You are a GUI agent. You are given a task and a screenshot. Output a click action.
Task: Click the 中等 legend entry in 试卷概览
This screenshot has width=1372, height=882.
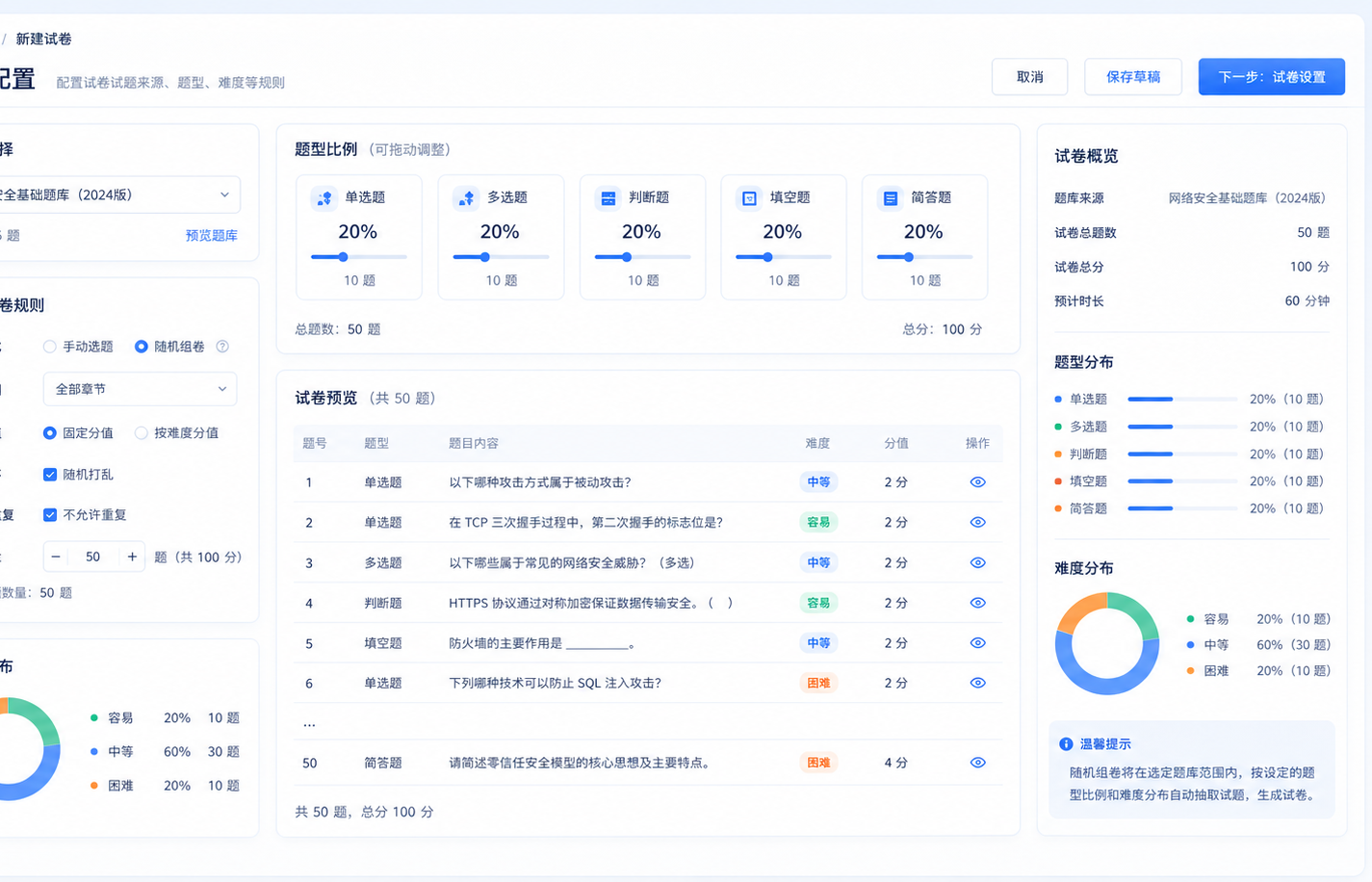1257,645
